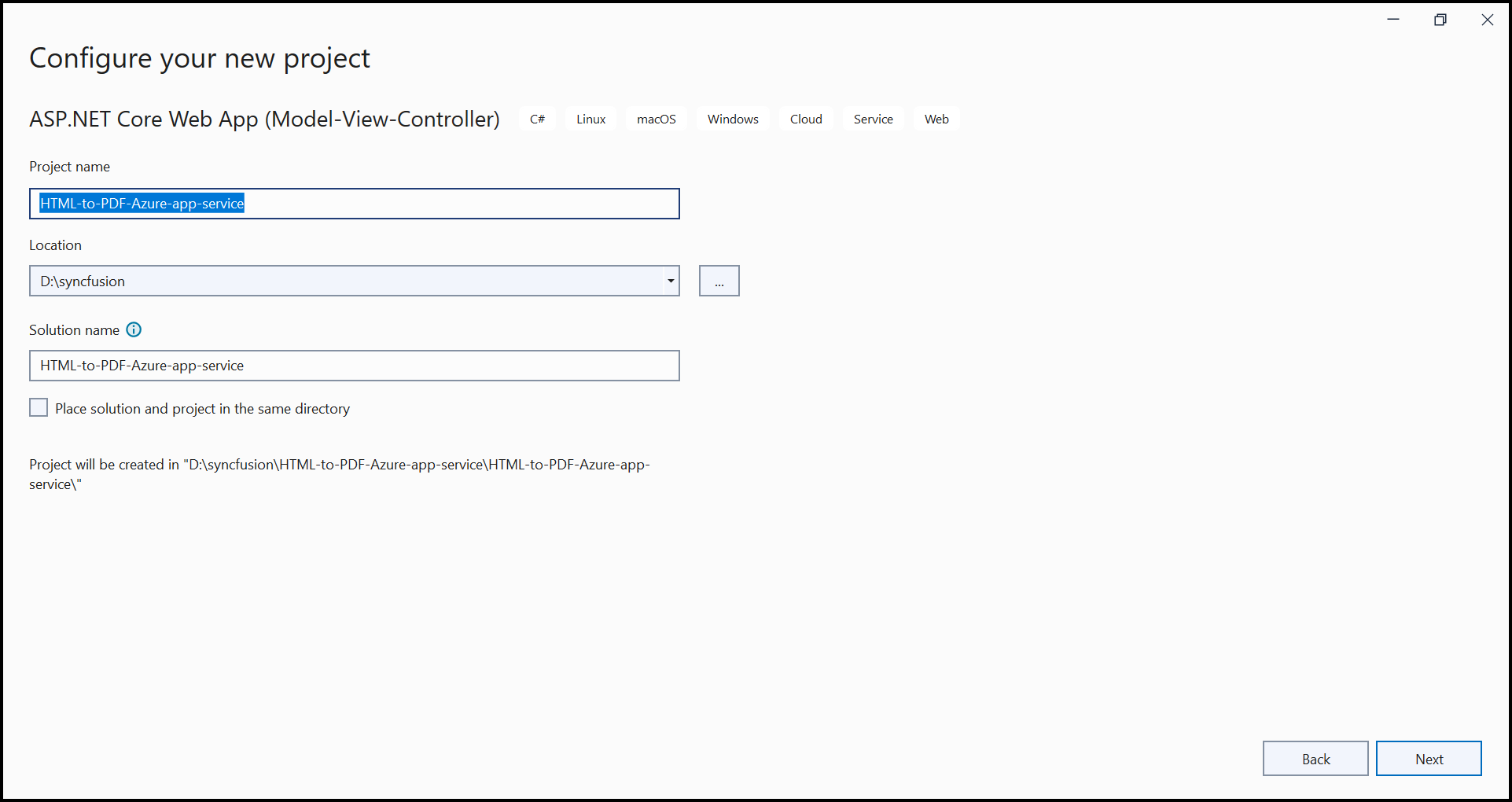Click the C# tag

(x=538, y=120)
